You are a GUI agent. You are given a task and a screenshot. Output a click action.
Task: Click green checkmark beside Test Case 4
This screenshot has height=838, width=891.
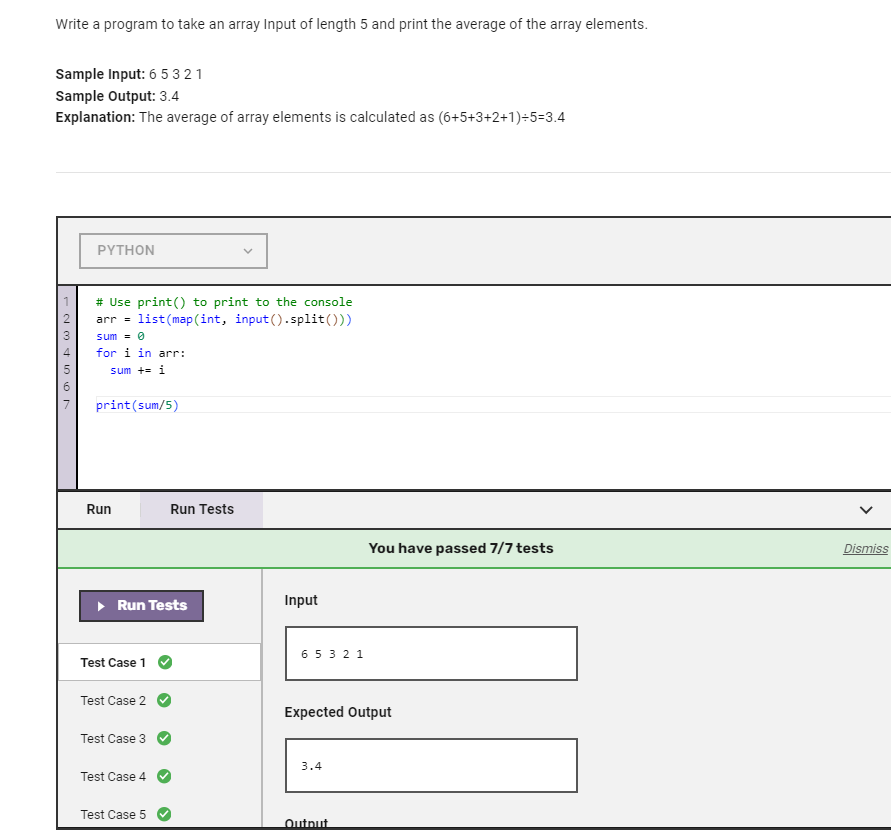pos(164,777)
